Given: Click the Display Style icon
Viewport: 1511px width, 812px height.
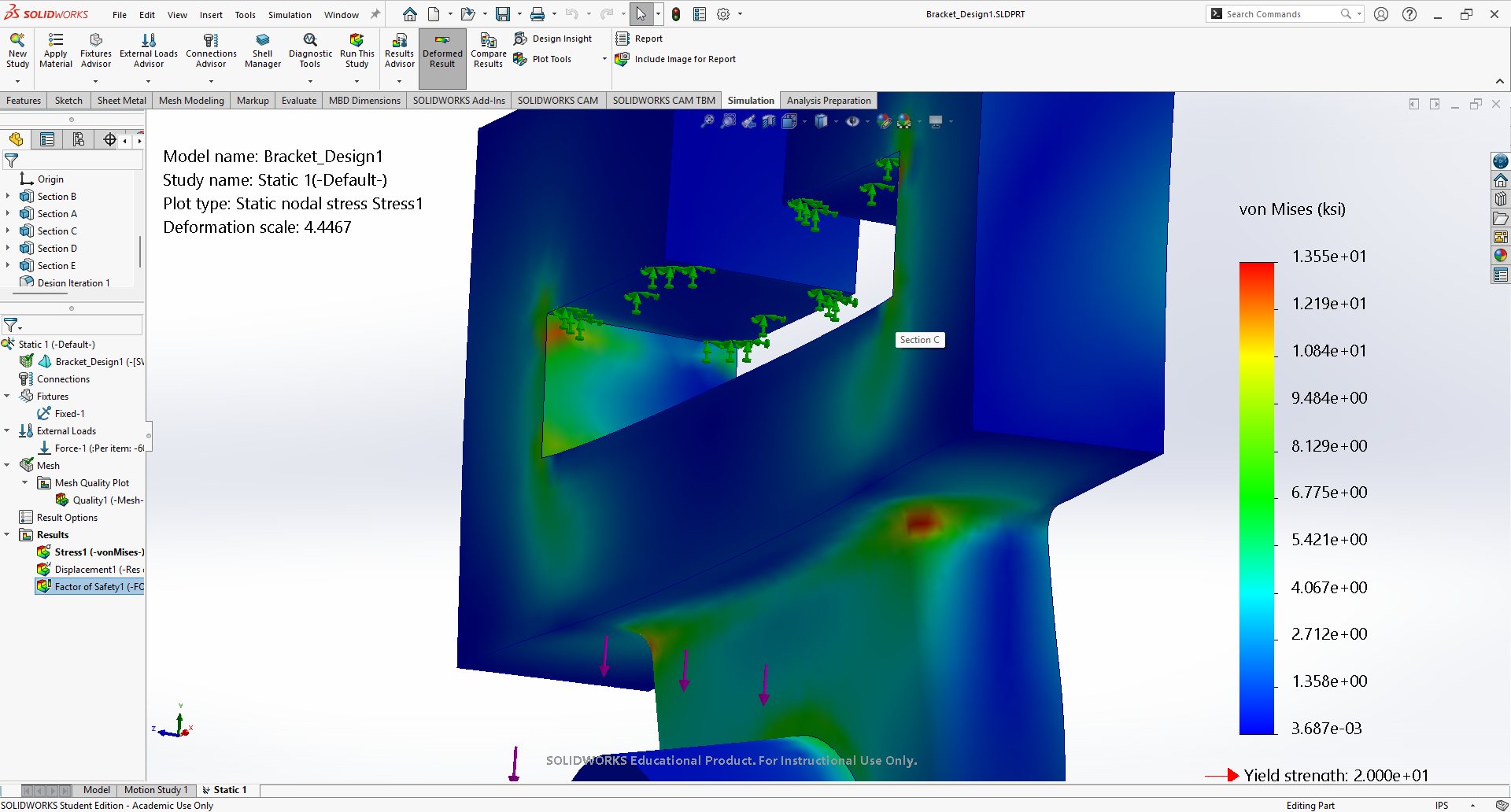Looking at the screenshot, I should 821,121.
